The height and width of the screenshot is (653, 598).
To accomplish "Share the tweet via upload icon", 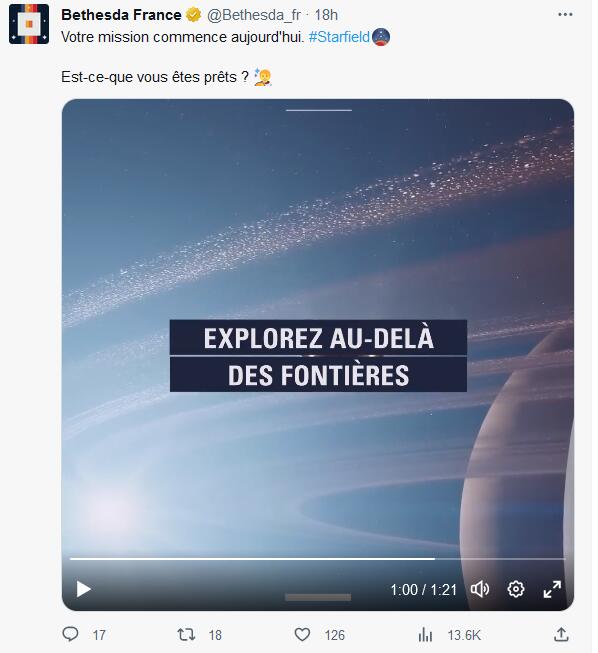I will (x=561, y=634).
